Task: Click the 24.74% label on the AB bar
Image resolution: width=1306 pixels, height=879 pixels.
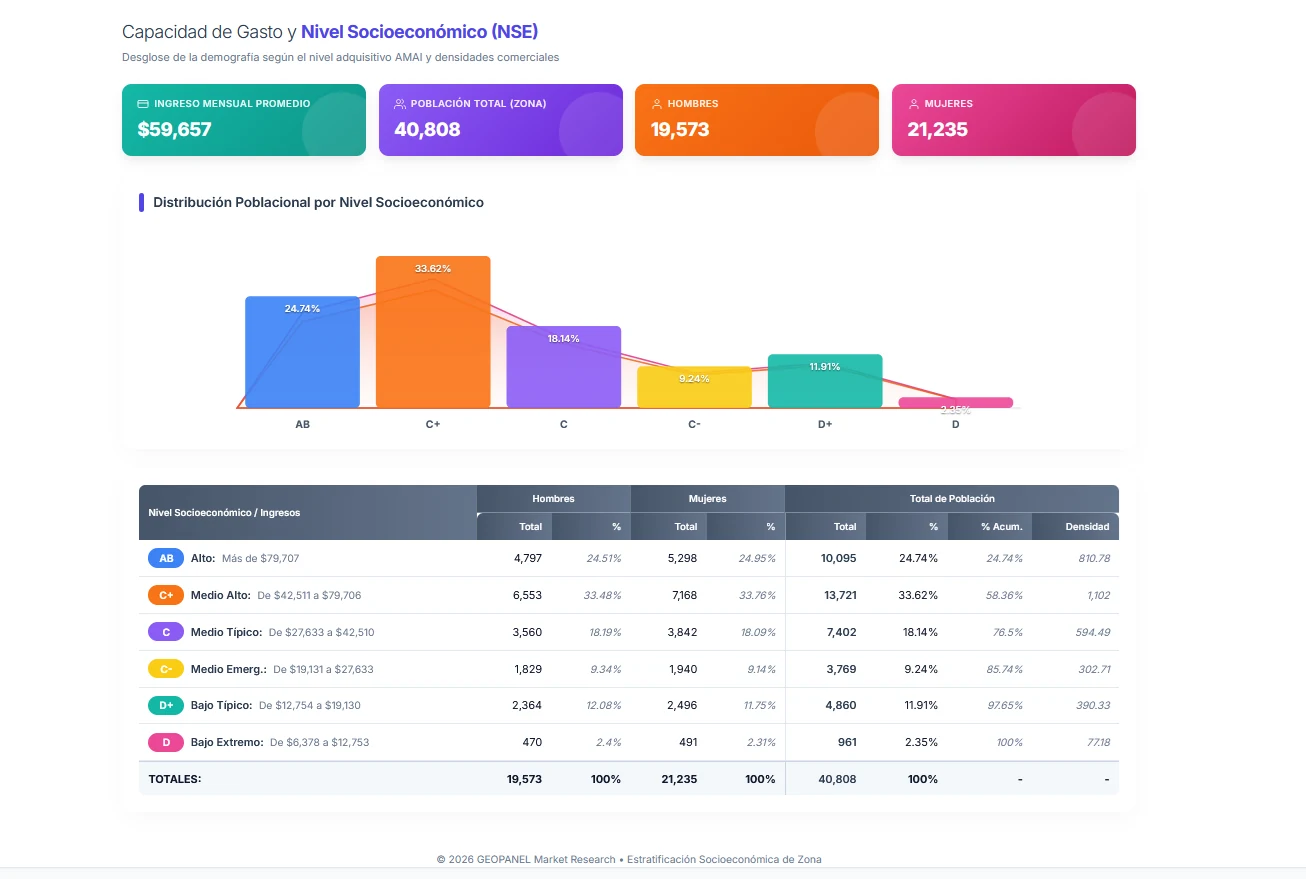Action: tap(302, 309)
